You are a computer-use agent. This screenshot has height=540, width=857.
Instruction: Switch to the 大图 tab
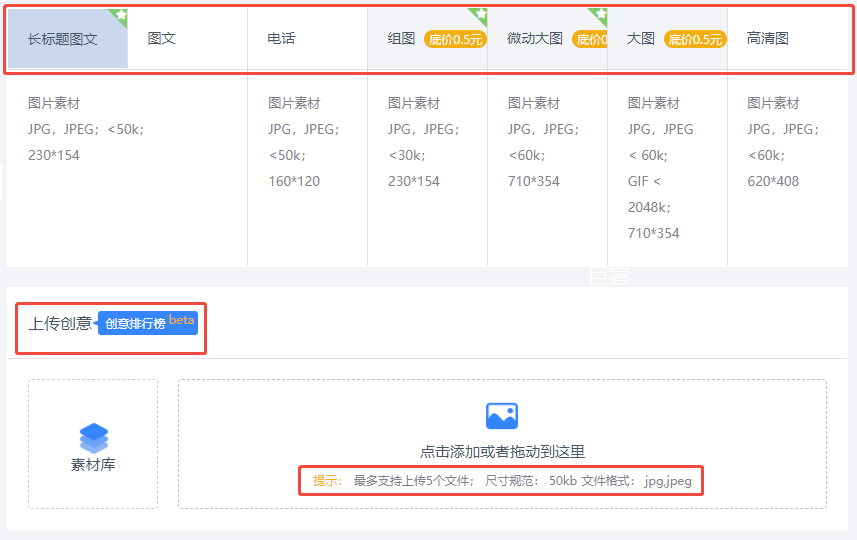641,39
